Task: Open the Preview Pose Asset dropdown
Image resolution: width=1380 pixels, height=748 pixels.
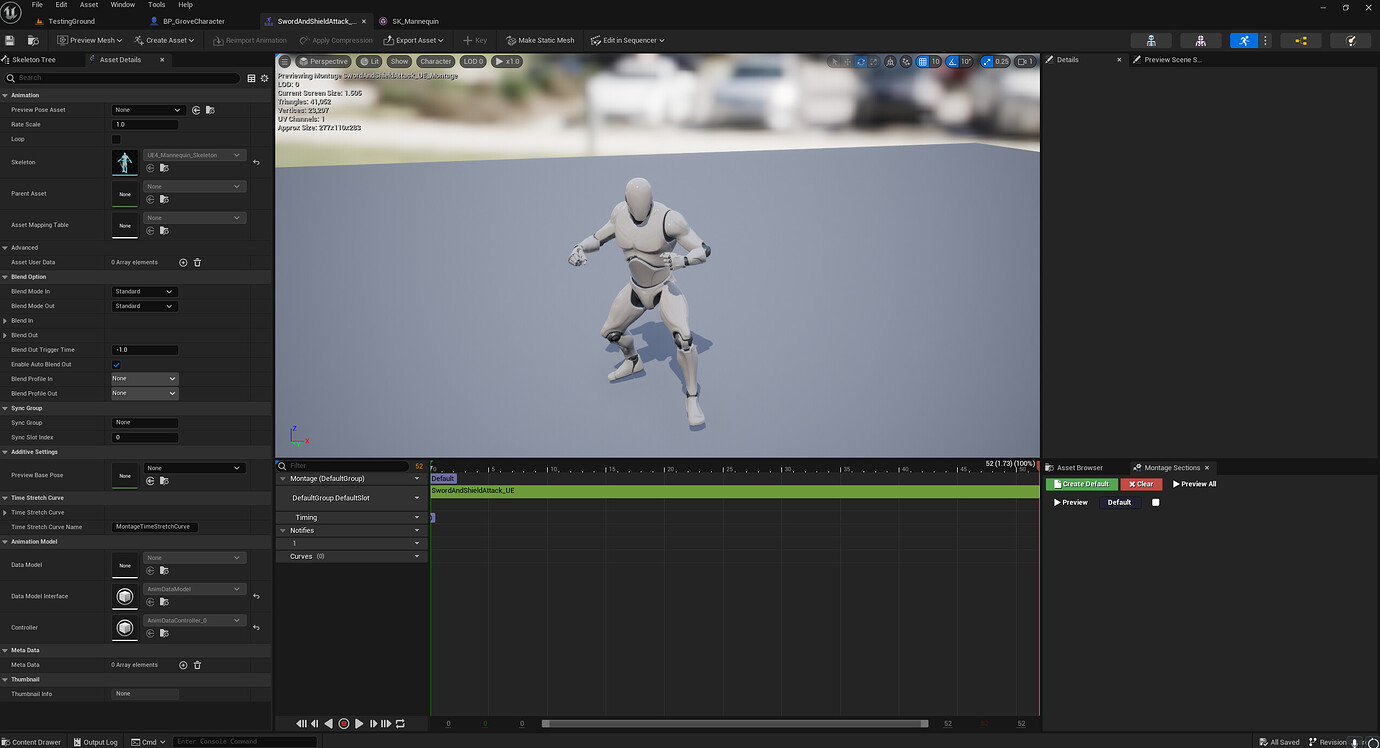Action: pos(148,110)
